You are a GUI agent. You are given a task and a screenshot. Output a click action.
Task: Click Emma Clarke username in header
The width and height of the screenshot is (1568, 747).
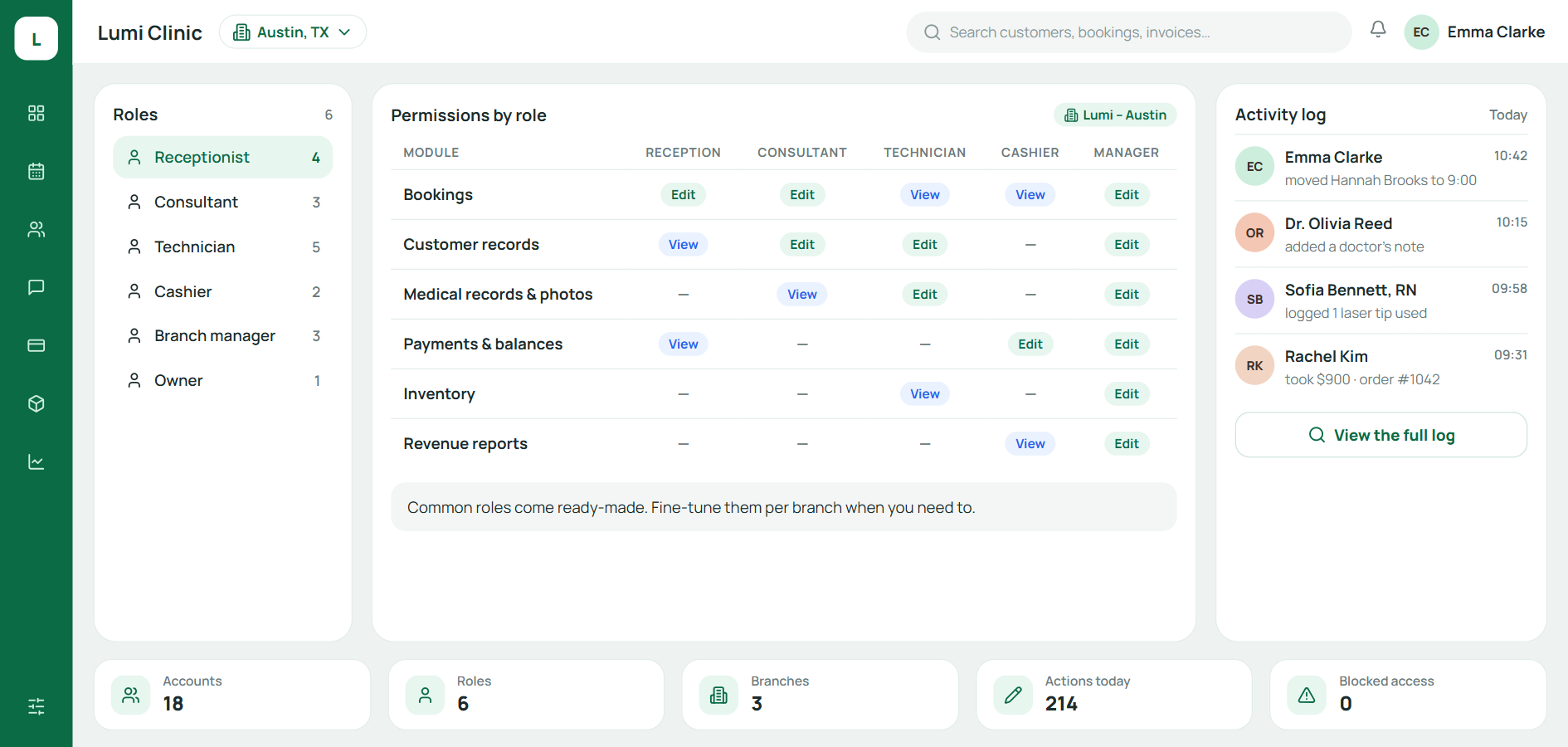pyautogui.click(x=1496, y=32)
